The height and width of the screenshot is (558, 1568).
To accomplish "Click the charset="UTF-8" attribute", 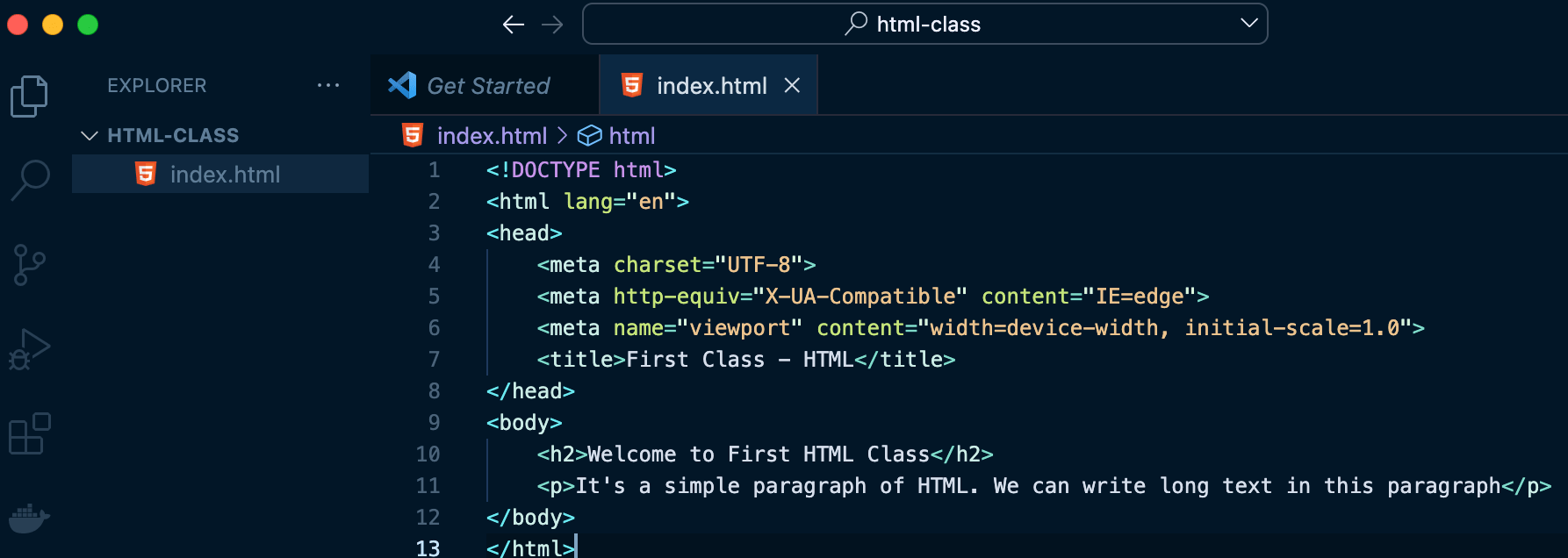I will 708,264.
